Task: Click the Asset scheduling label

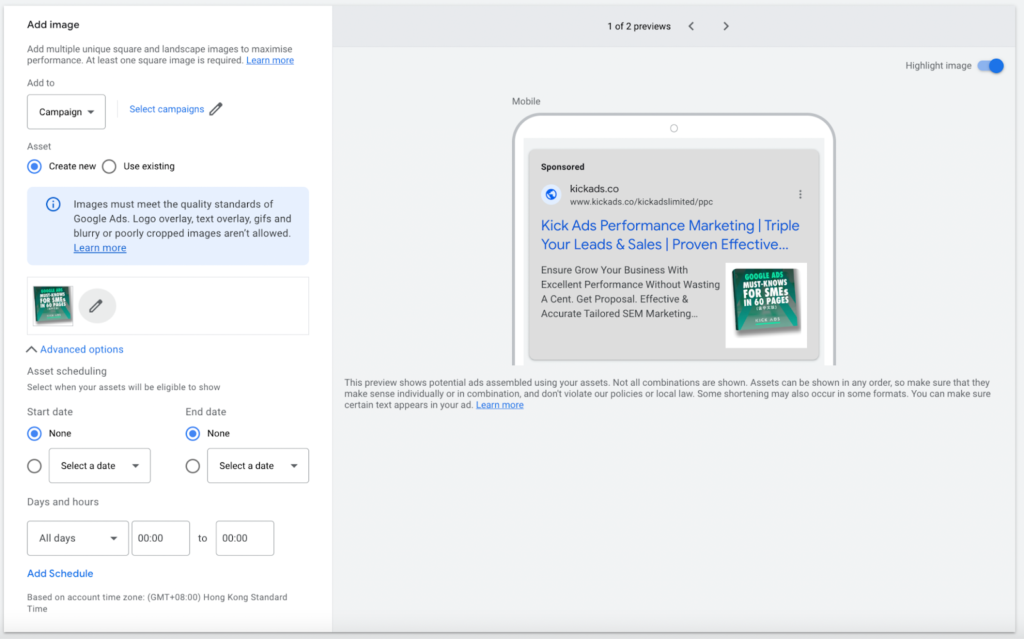Action: click(x=67, y=371)
